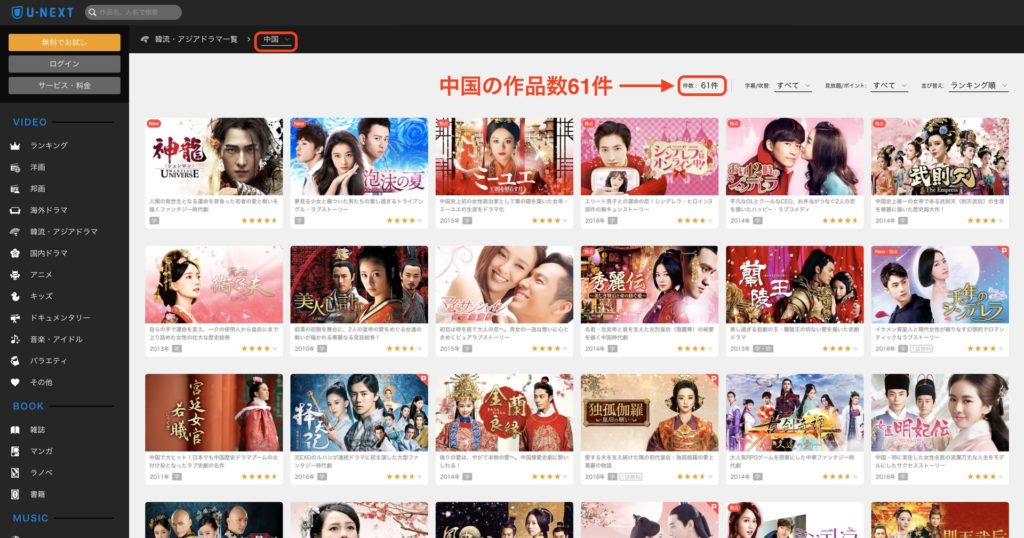Click the 韓流・アジアドラマ sidebar icon

15,232
